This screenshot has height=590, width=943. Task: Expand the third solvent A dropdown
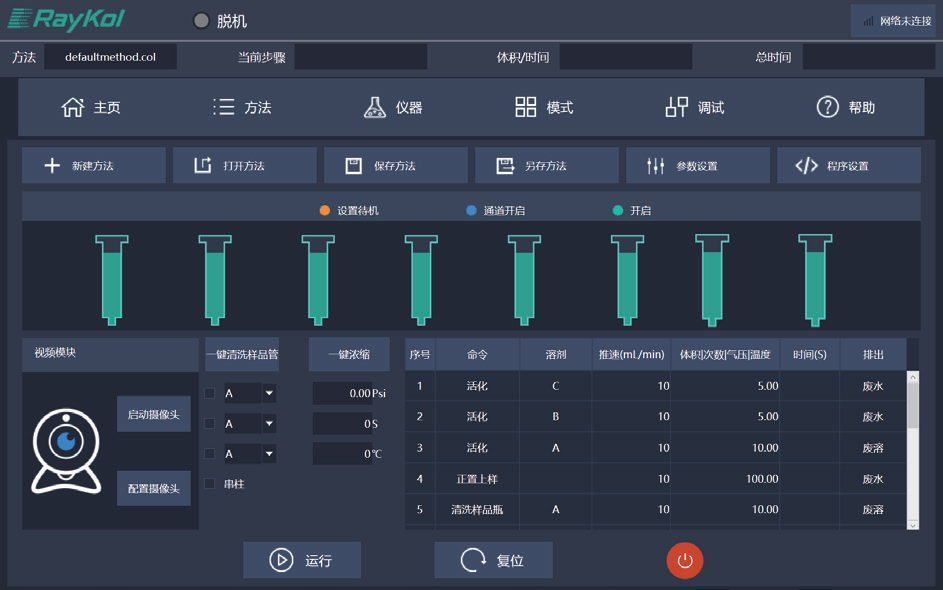[x=269, y=454]
